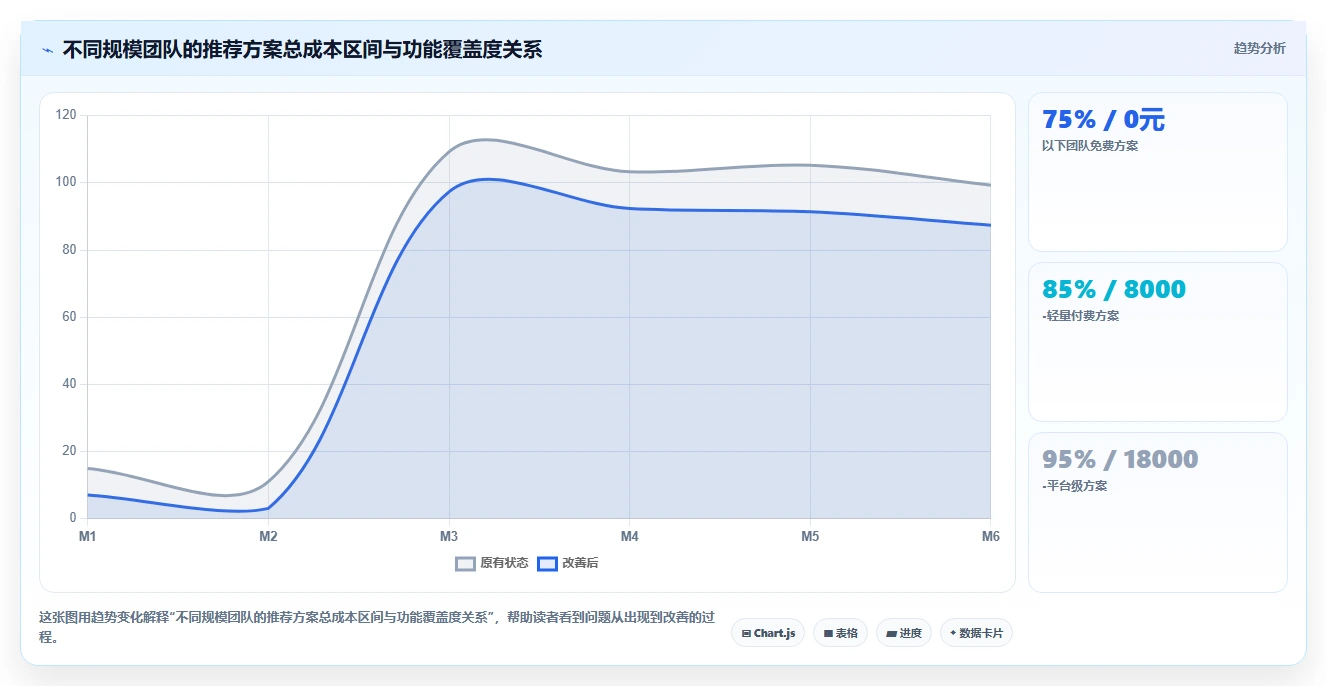The width and height of the screenshot is (1327, 686).
Task: Select the 表格 tag chip
Action: (x=841, y=633)
